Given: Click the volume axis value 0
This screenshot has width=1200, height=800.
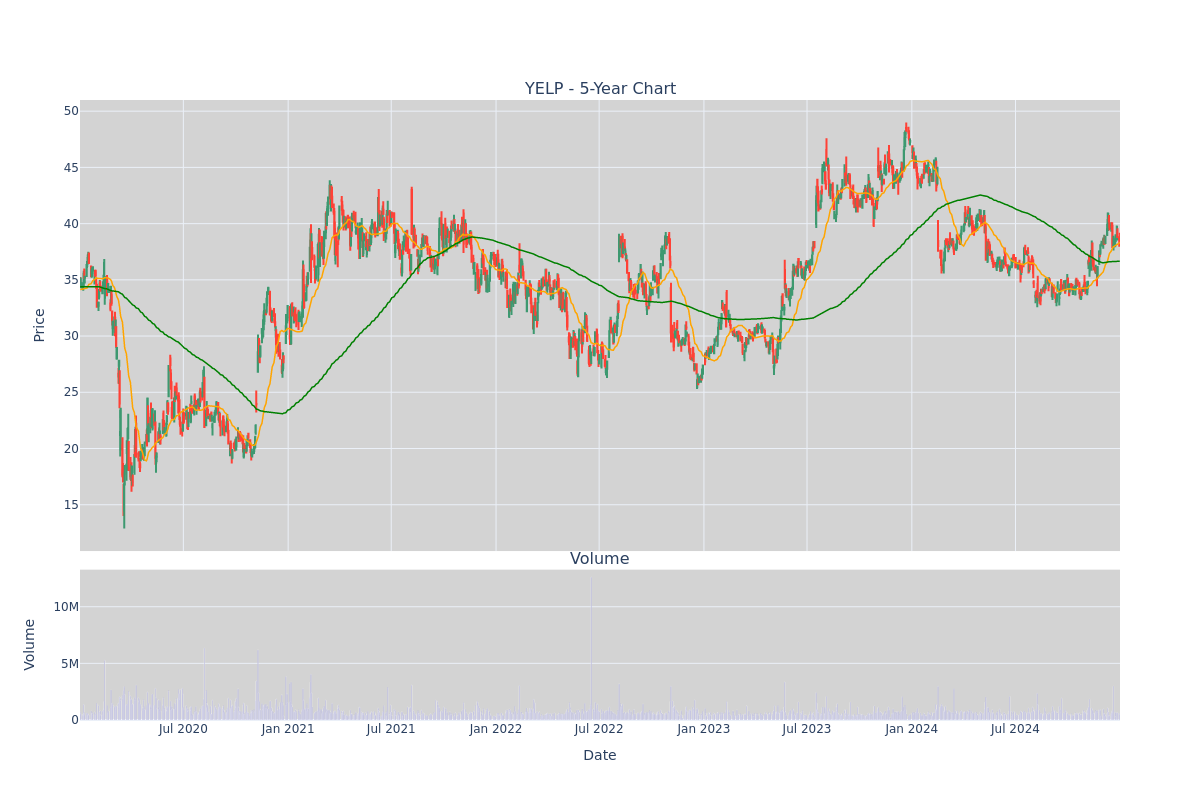Looking at the screenshot, I should (75, 720).
